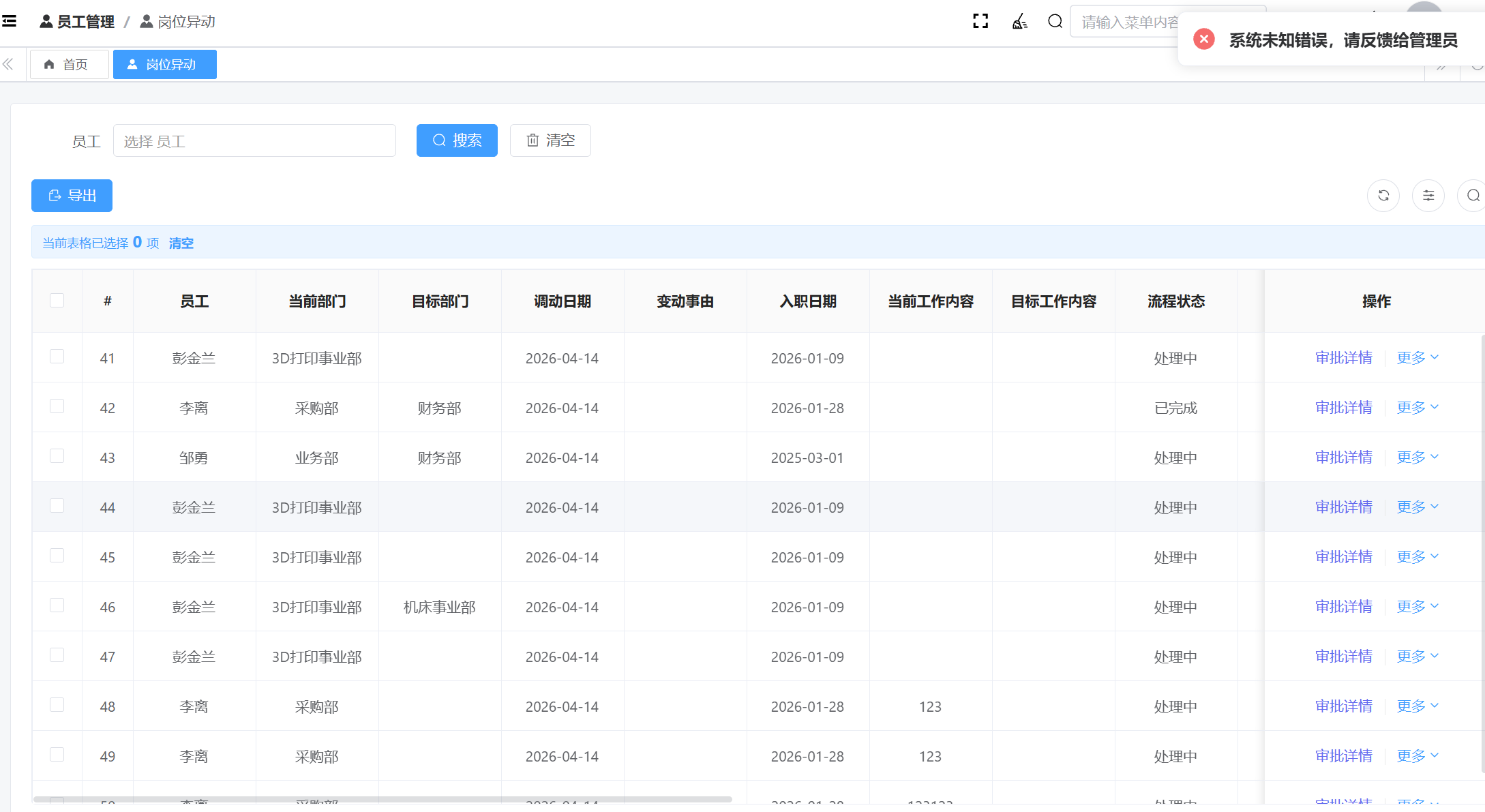Select the header checkbox for all rows

pos(57,301)
